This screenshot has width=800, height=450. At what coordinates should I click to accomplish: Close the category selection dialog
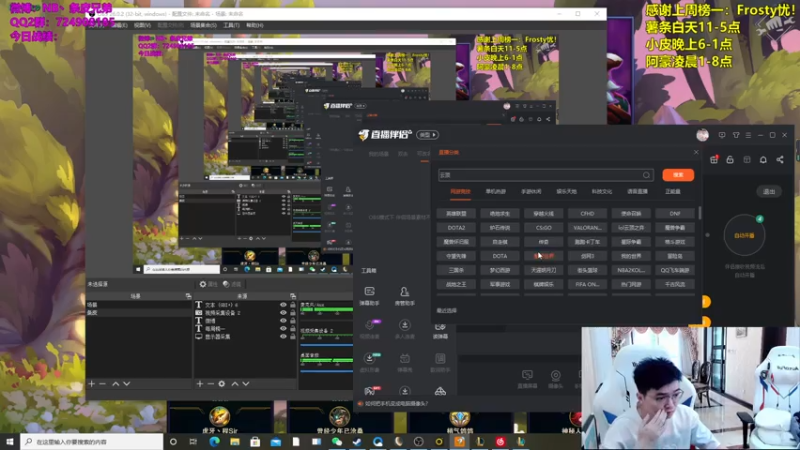pos(696,153)
